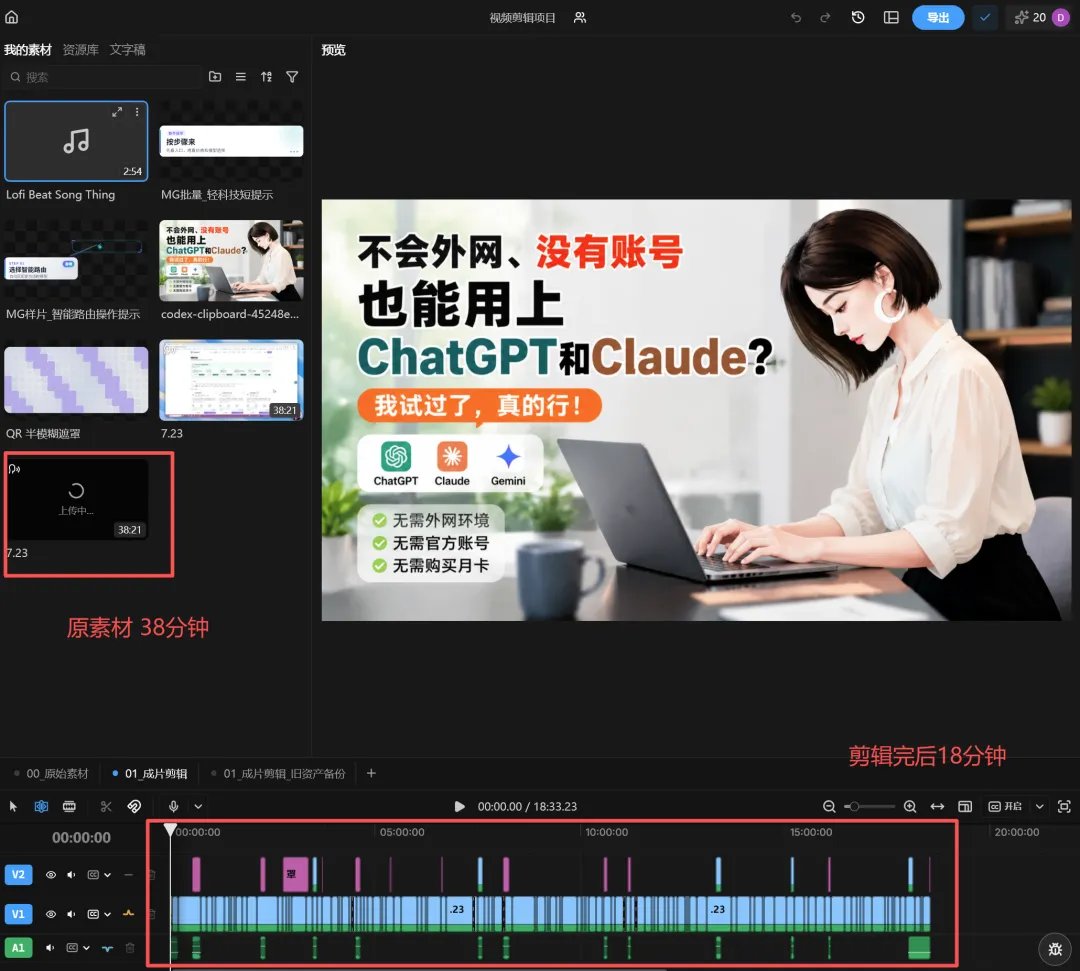The height and width of the screenshot is (971, 1080).
Task: Focus the 搜索 media search field
Action: coord(103,77)
